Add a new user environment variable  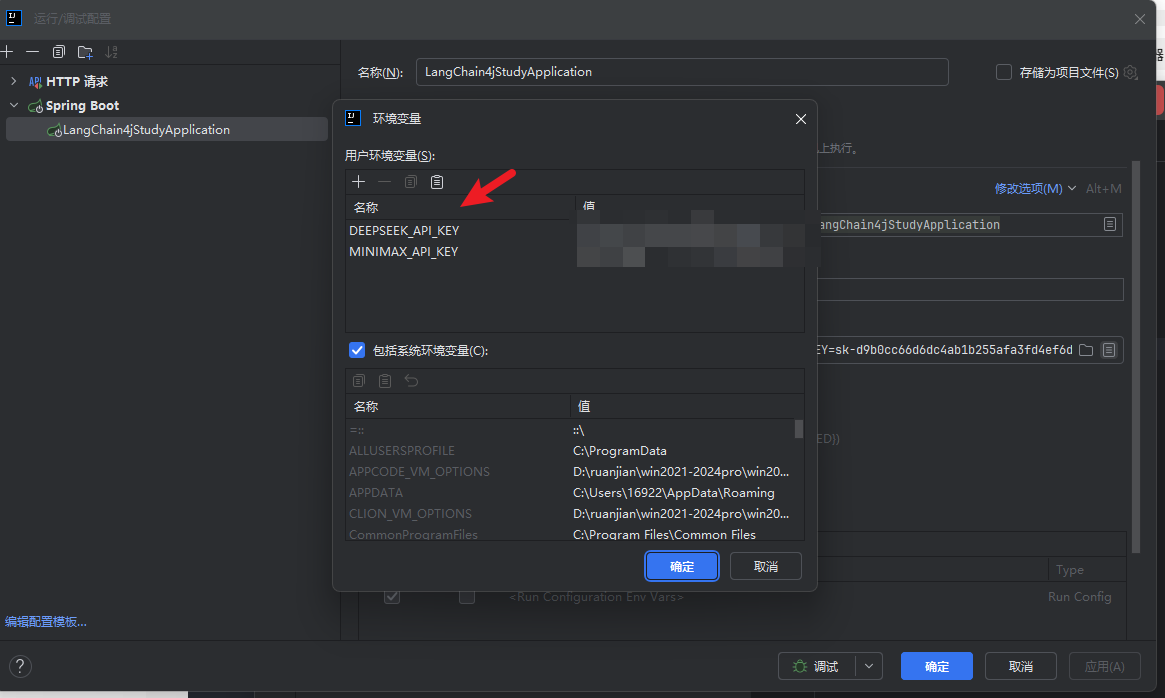tap(358, 181)
